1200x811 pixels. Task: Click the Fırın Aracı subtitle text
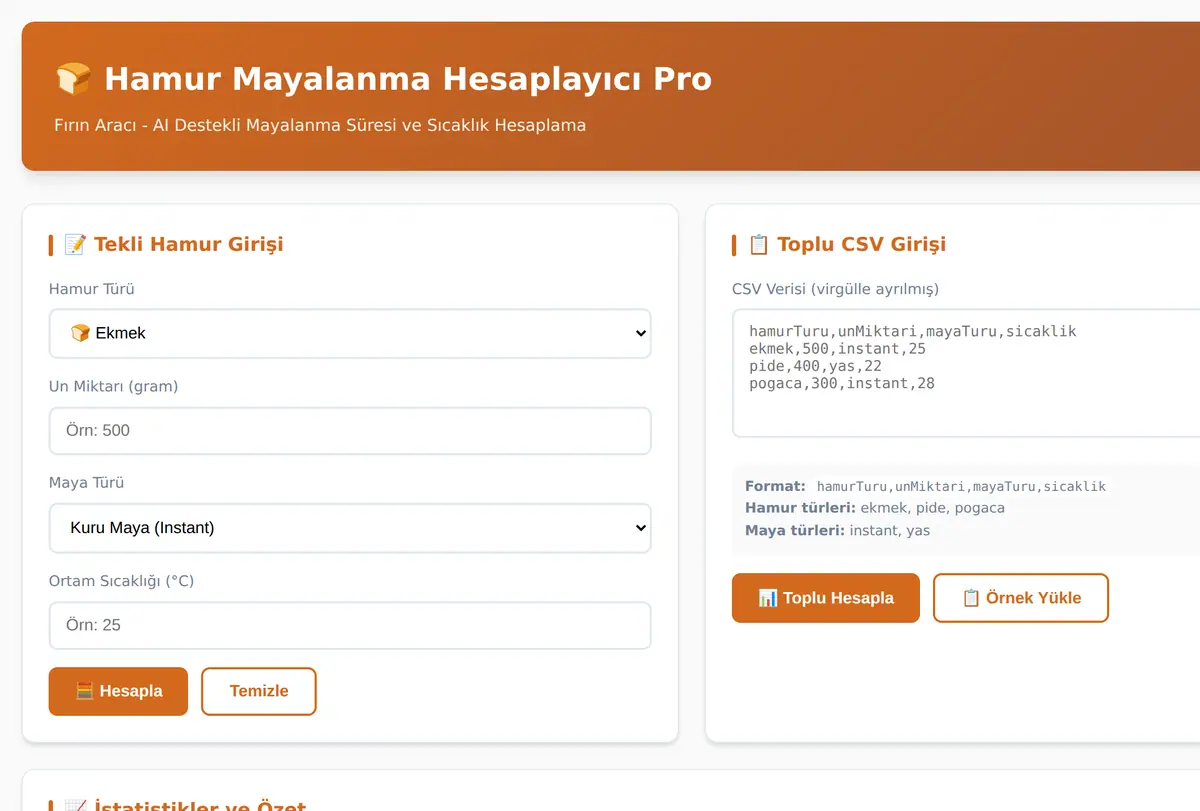[x=320, y=125]
